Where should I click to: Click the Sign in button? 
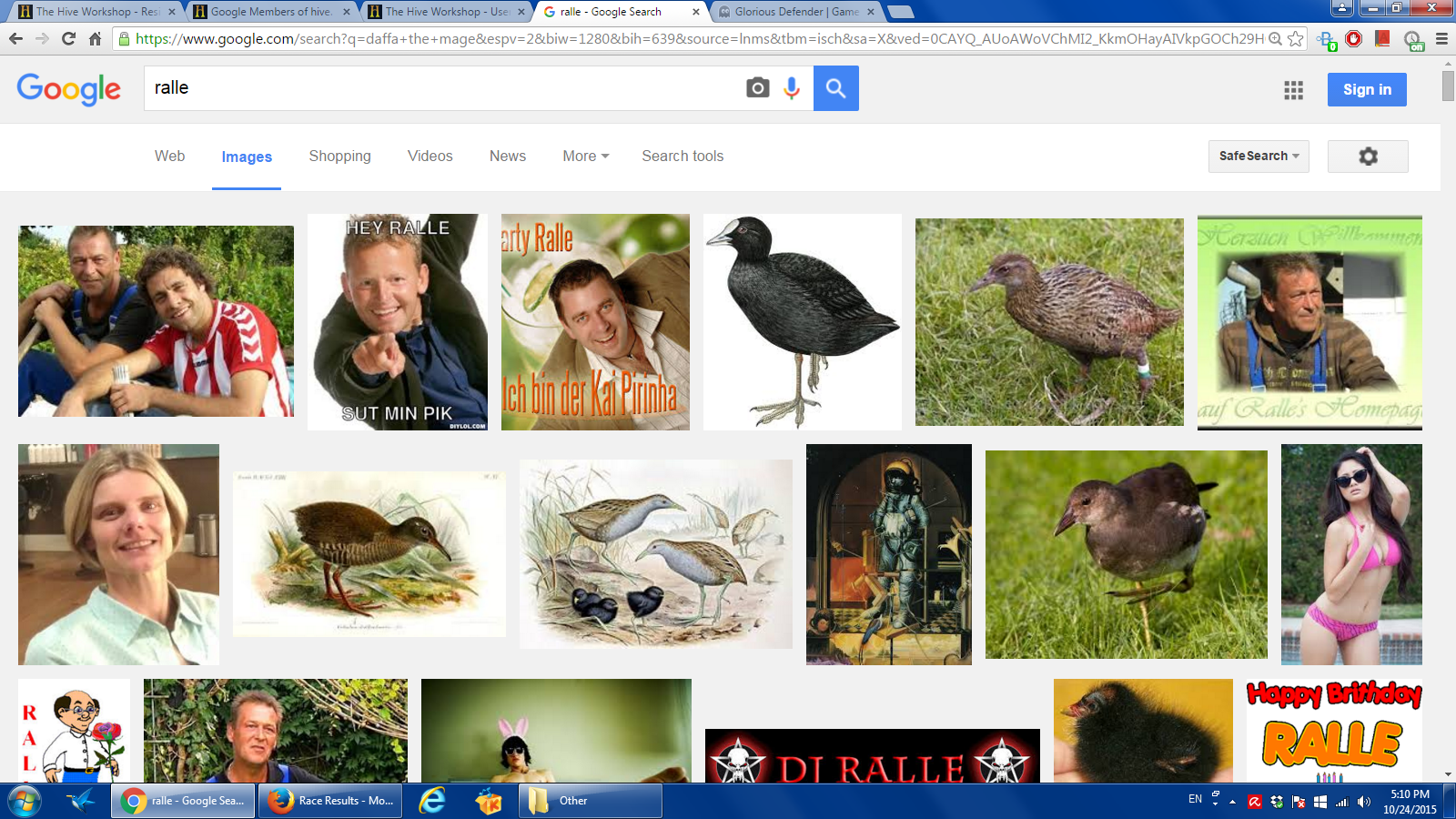(x=1367, y=89)
